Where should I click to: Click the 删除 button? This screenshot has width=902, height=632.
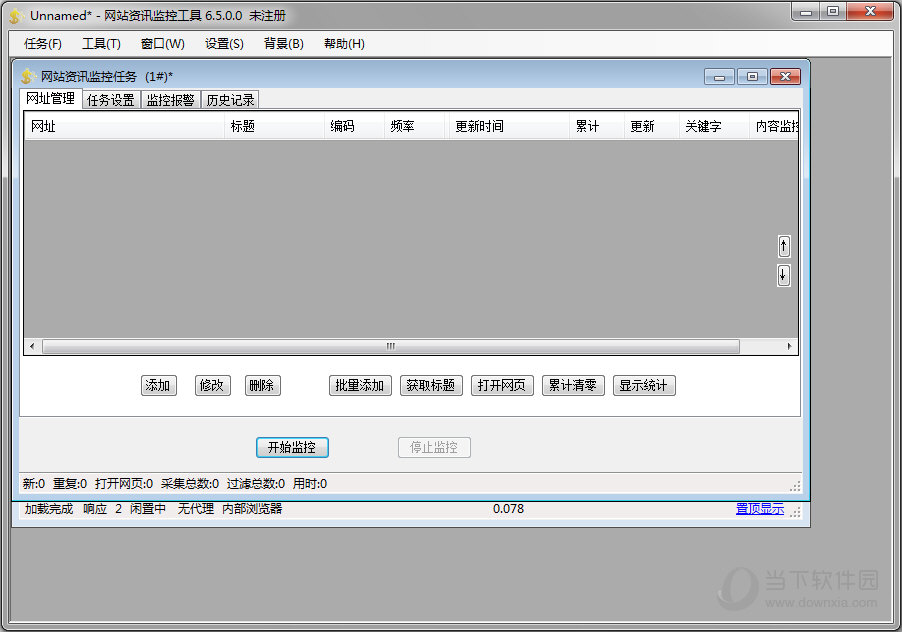click(262, 385)
